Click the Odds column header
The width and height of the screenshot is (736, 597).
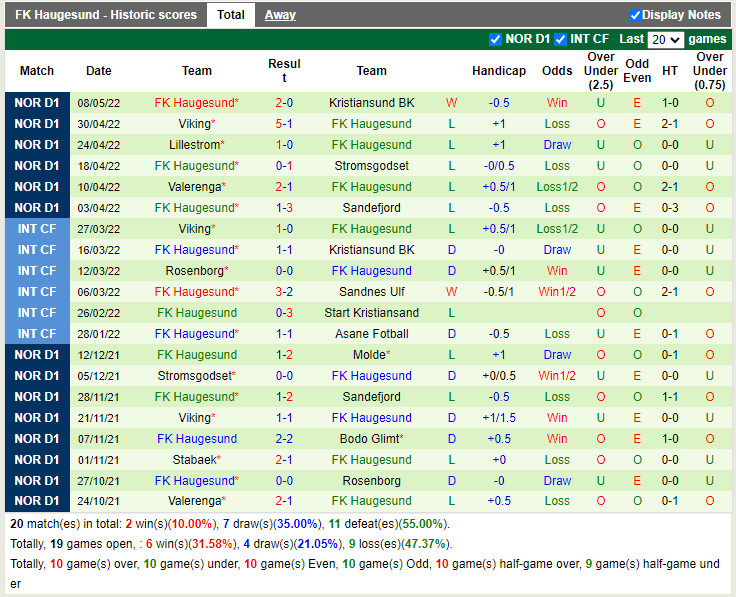(x=557, y=71)
